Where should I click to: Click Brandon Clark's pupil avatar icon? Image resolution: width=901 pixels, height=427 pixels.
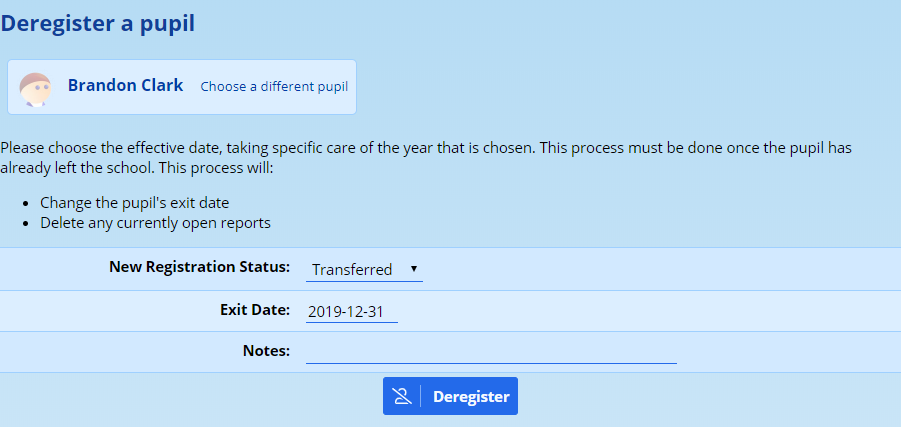point(36,88)
